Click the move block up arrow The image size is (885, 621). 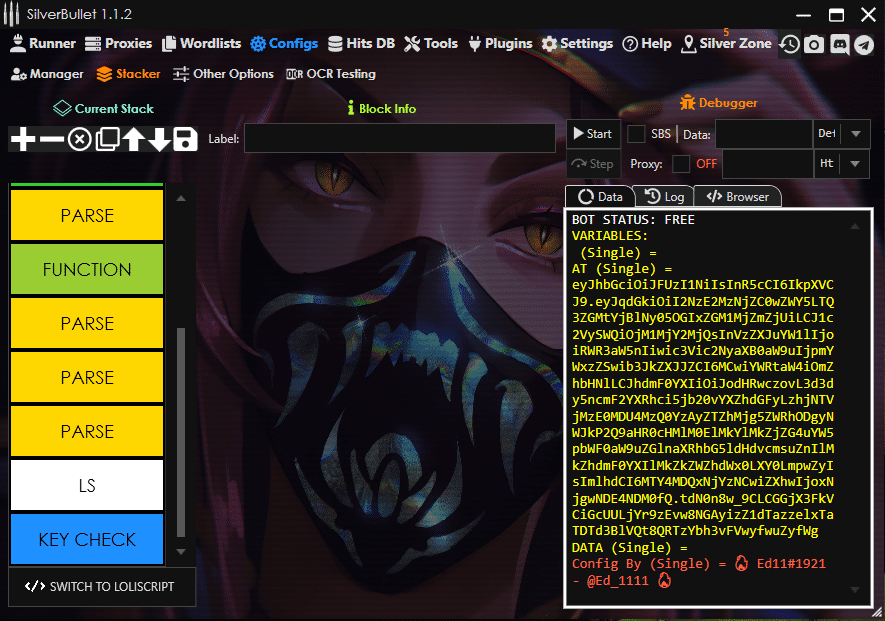(x=134, y=139)
